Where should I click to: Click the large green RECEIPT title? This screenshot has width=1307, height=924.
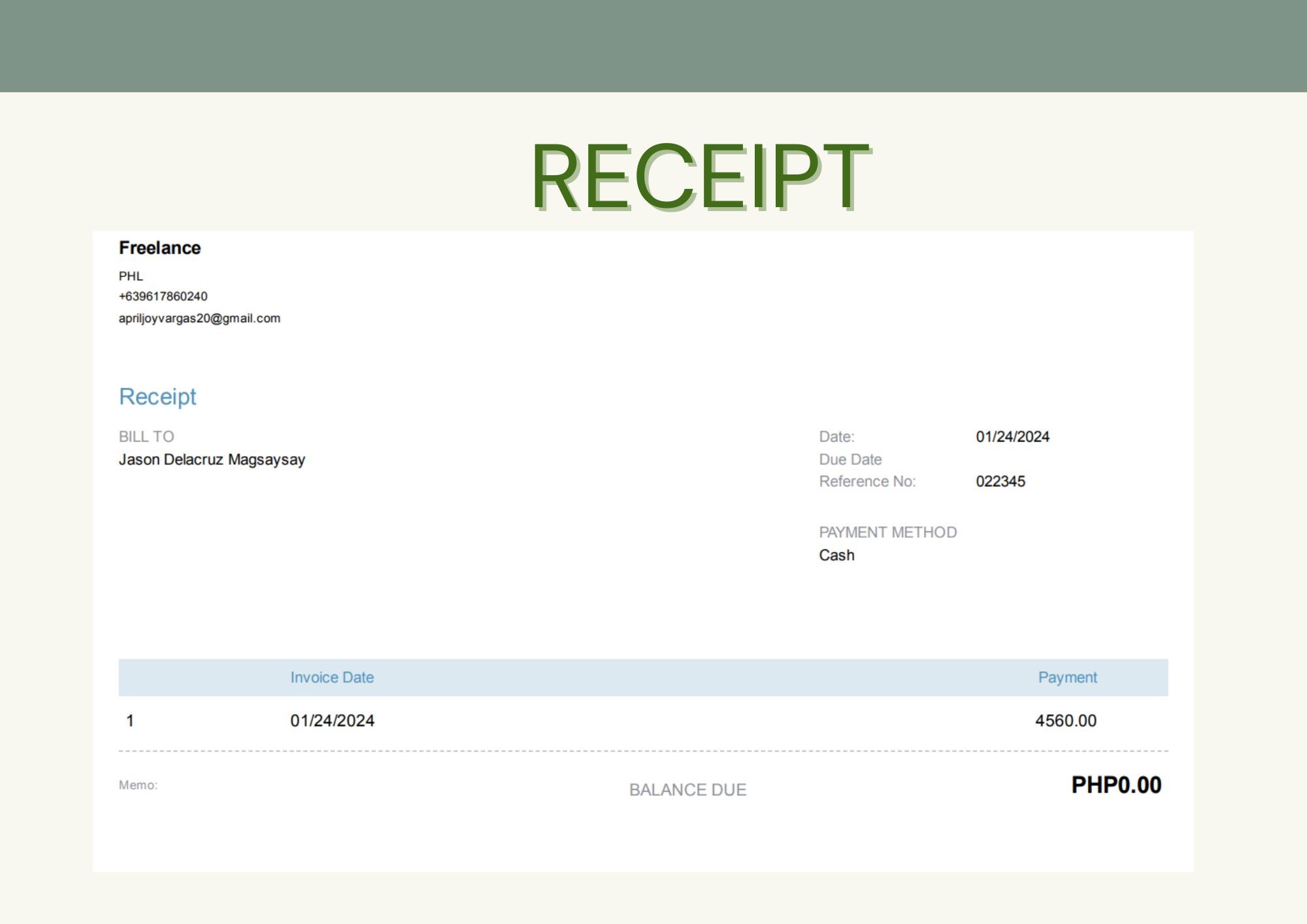699,176
